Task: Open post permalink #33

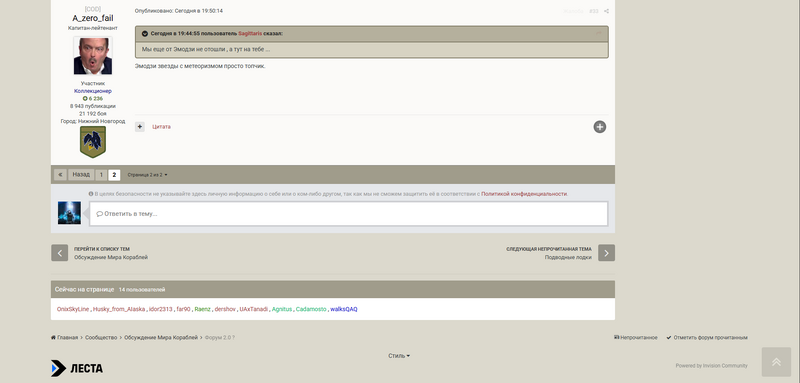Action: [594, 11]
